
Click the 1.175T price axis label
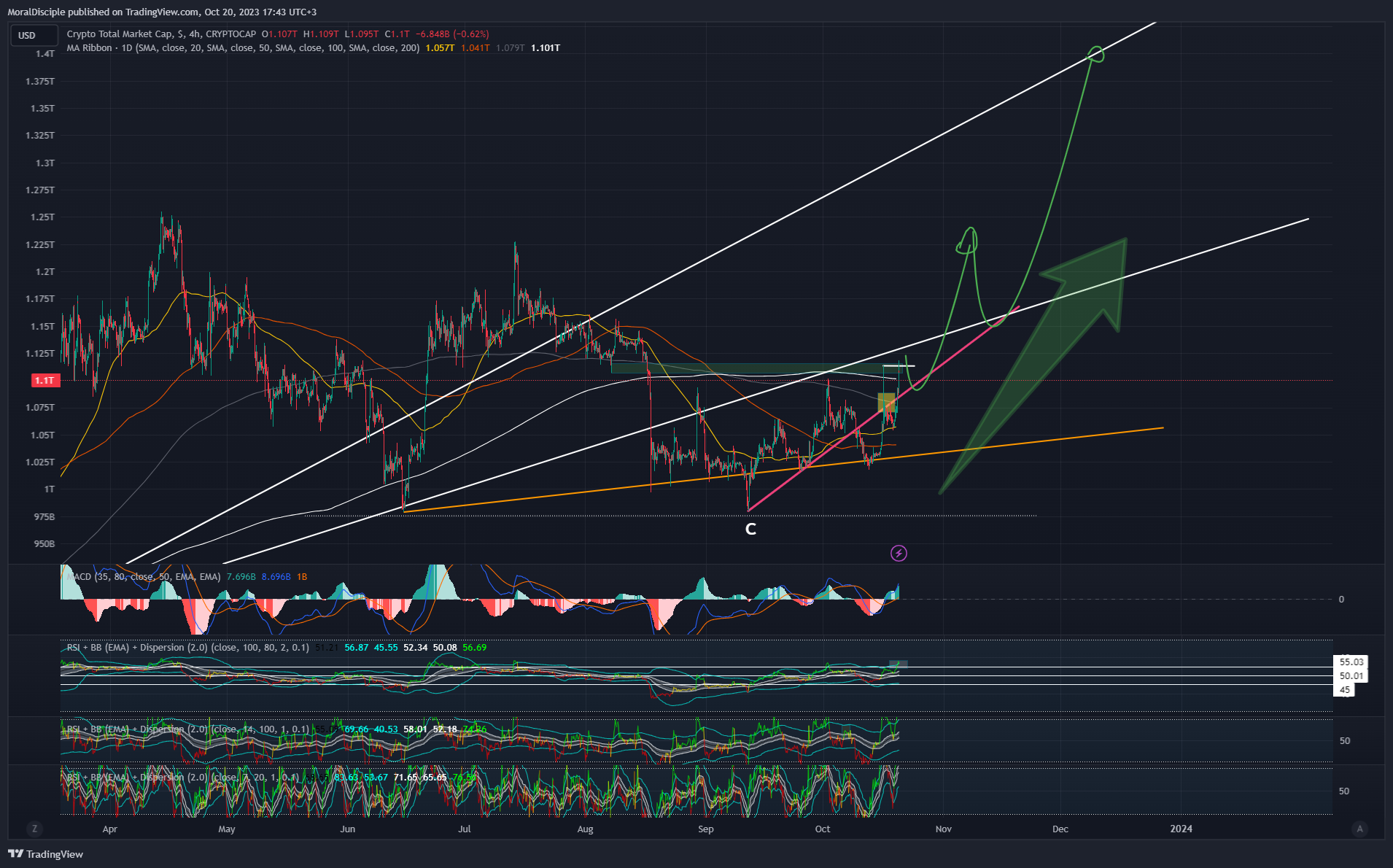coord(41,299)
